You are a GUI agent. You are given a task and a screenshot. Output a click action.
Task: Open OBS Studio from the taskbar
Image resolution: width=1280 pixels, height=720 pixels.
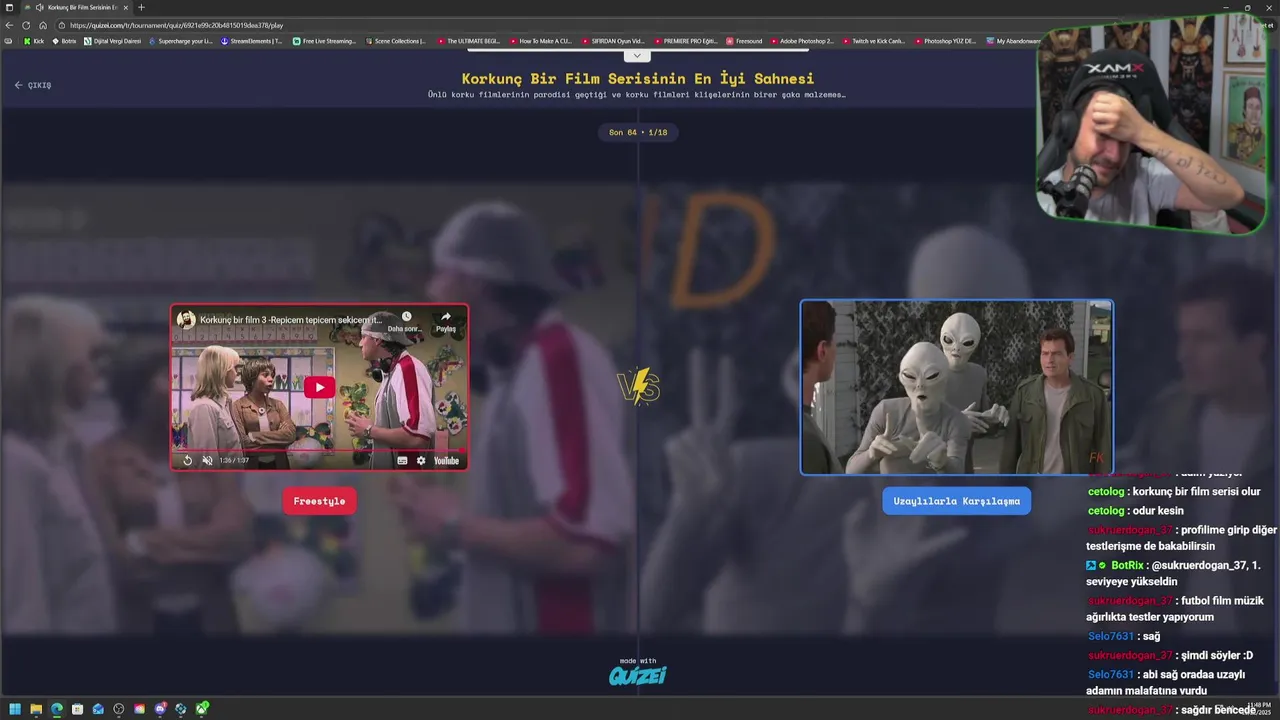pyautogui.click(x=119, y=709)
